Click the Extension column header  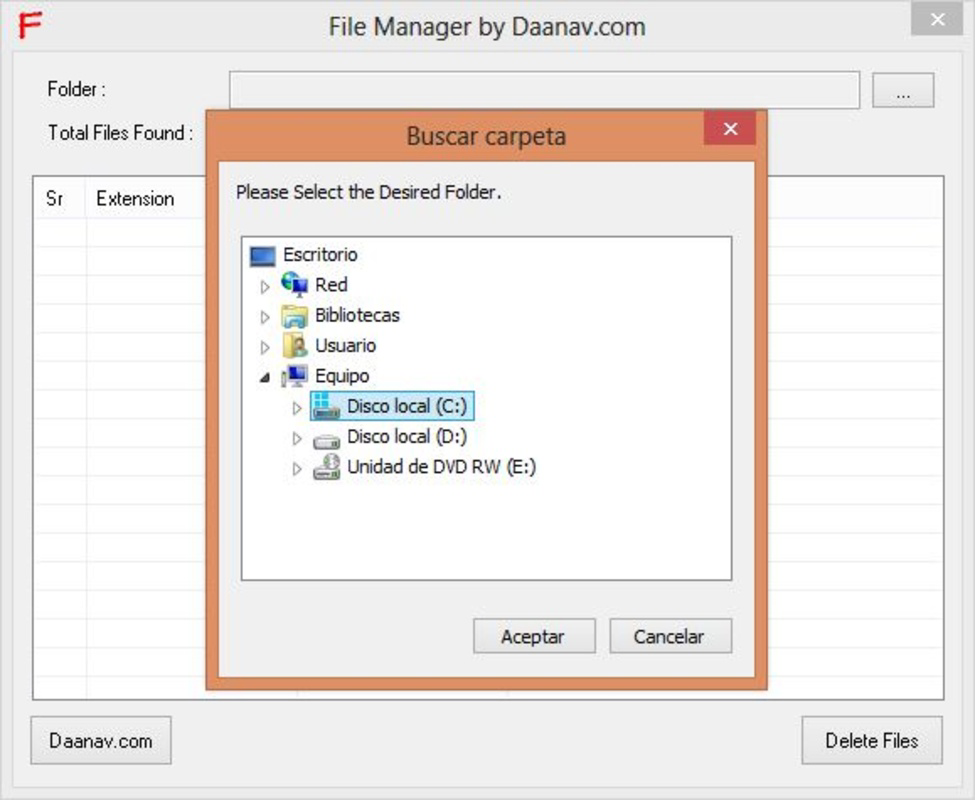click(146, 198)
